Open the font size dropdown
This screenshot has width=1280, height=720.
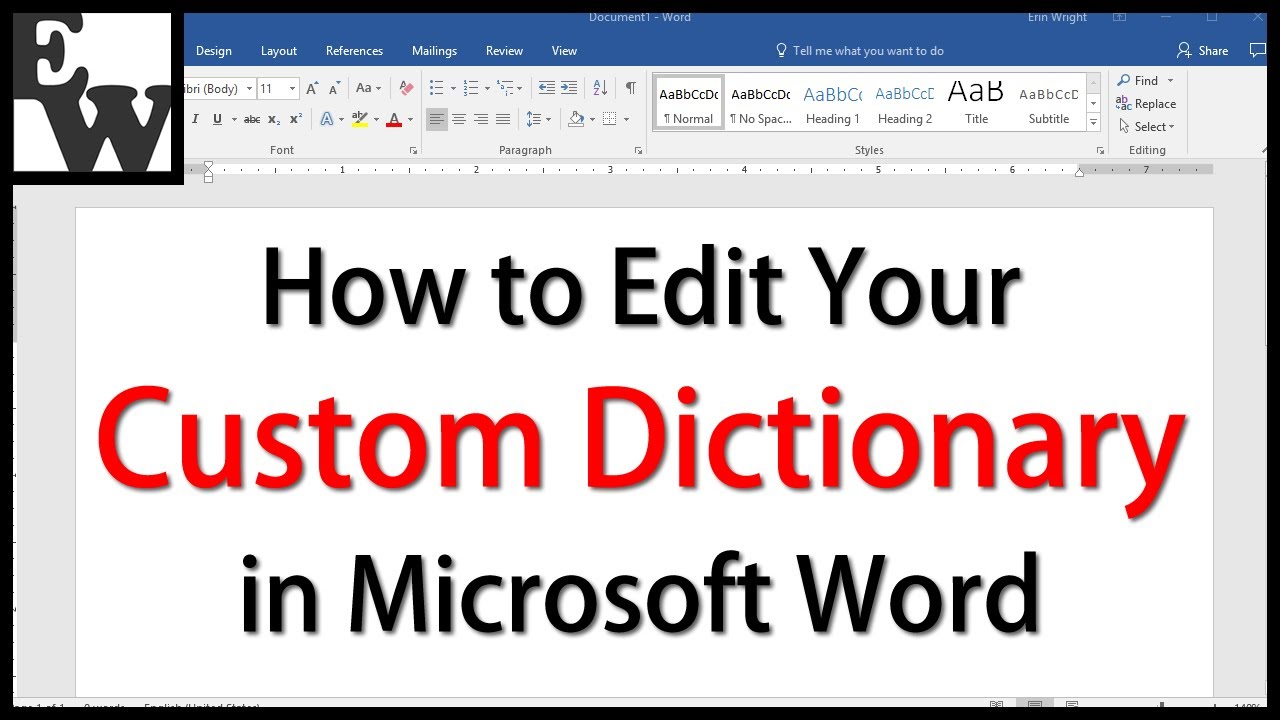292,88
